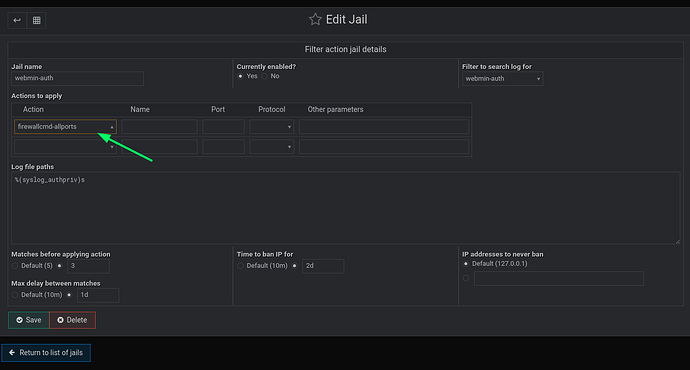
Task: Click the first row Other parameters field
Action: [x=384, y=127]
